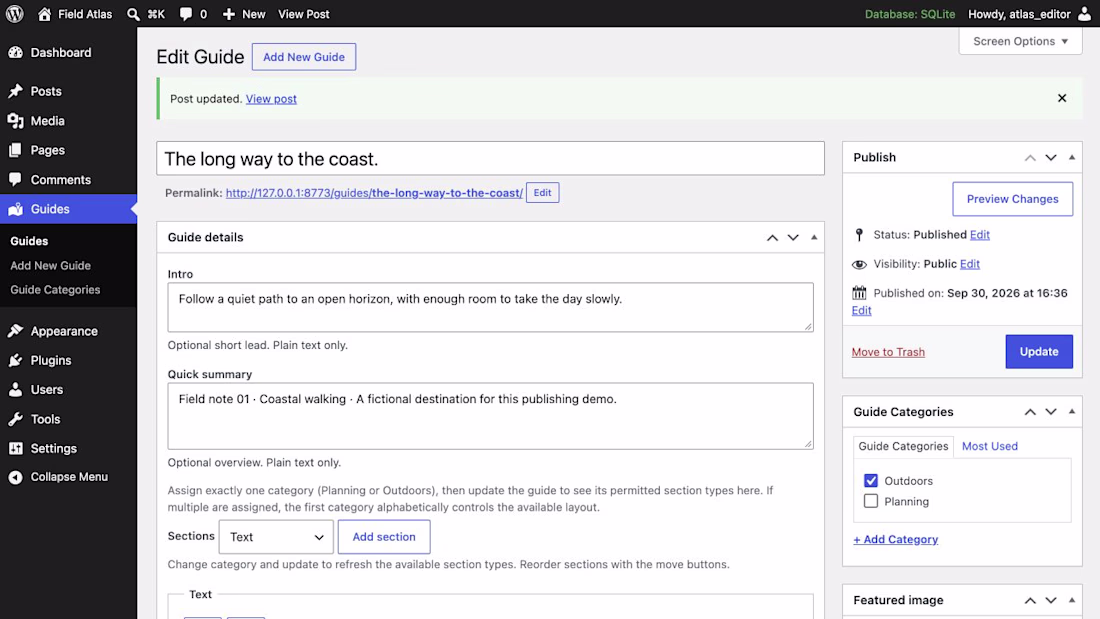Click the Appearance paintbrush icon
The width and height of the screenshot is (1100, 619).
coord(15,331)
